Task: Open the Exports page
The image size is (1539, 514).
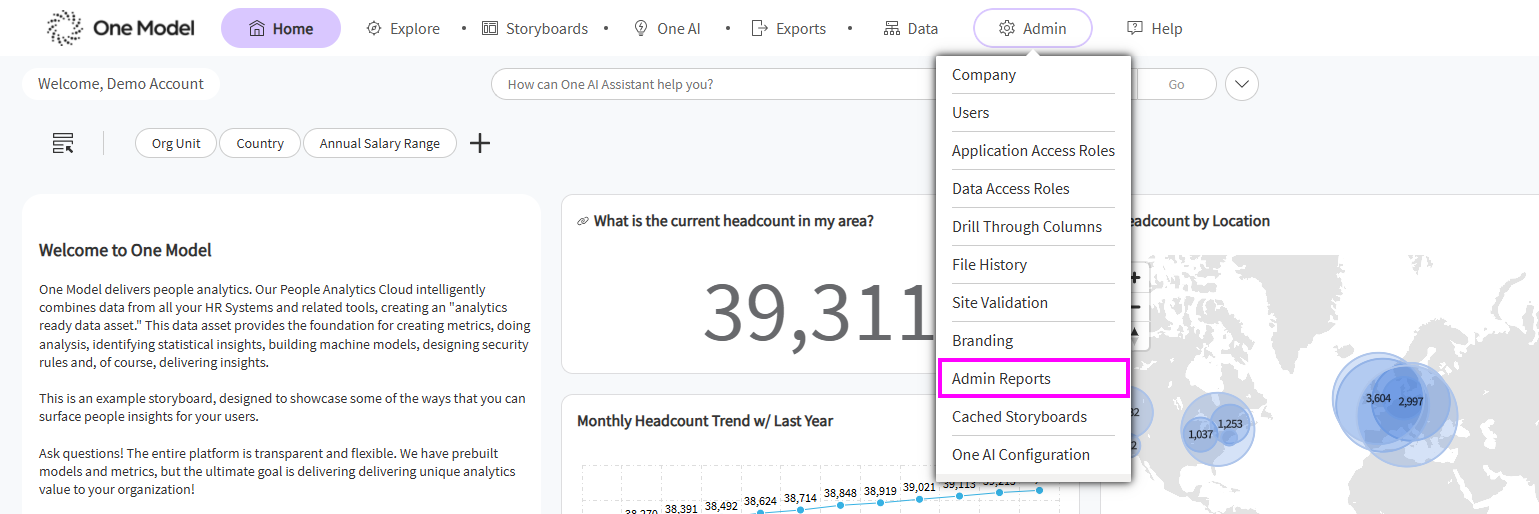Action: click(789, 29)
